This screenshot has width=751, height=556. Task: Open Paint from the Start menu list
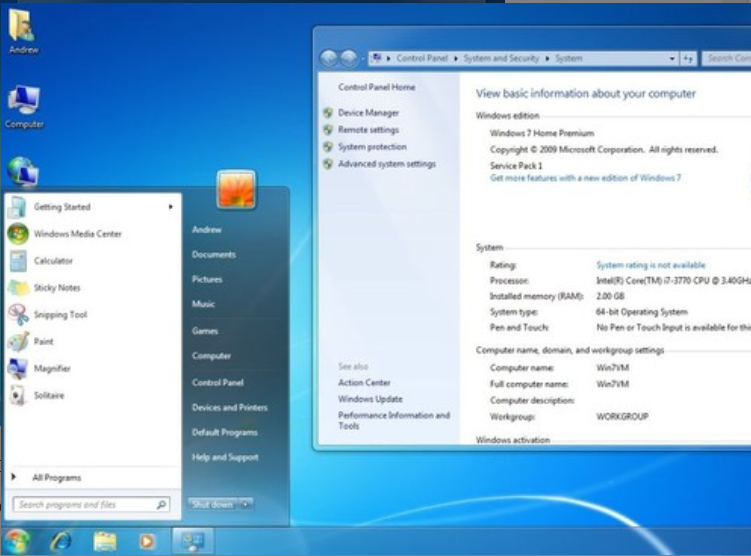[x=44, y=342]
